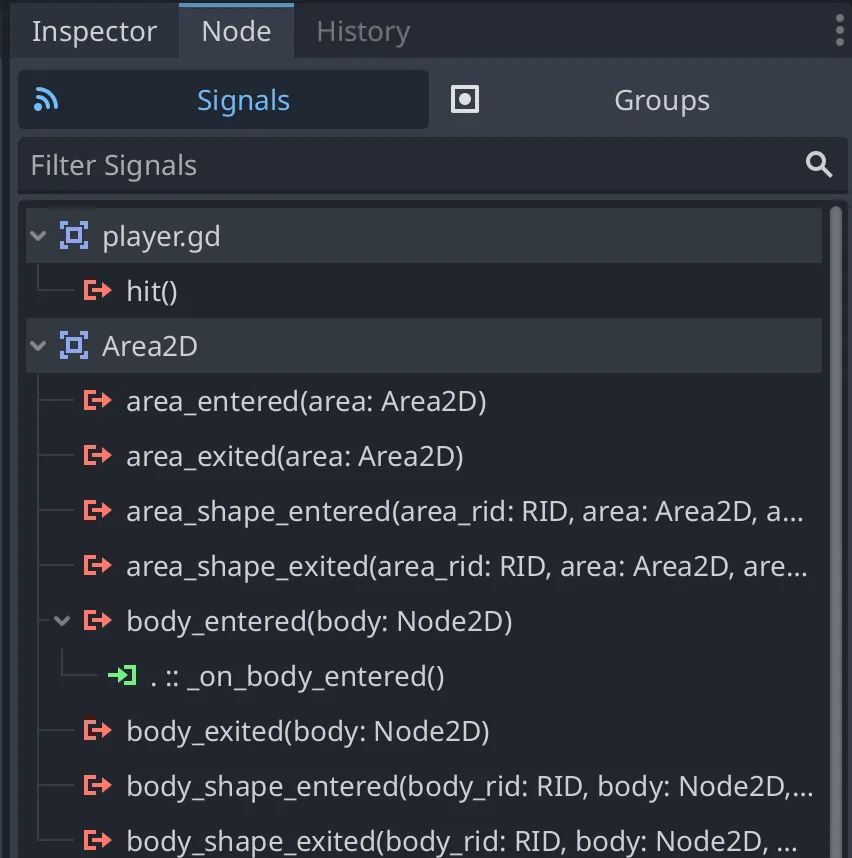This screenshot has width=852, height=858.
Task: Click the red signal icon beside hit()
Action: tap(97, 291)
